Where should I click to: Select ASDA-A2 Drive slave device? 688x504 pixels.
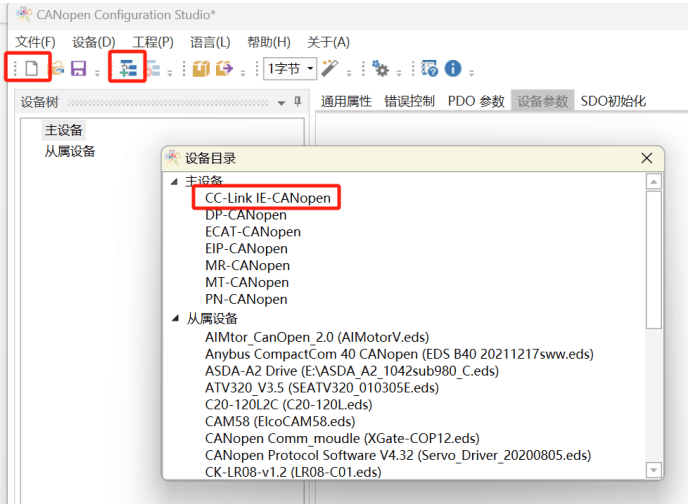coord(352,371)
